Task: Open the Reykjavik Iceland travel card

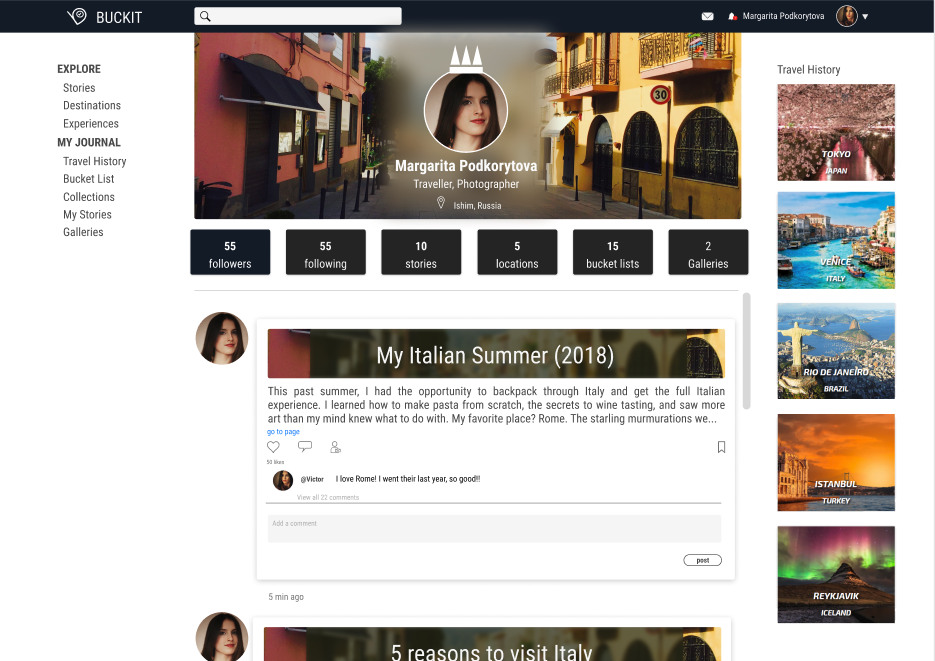Action: tap(836, 575)
